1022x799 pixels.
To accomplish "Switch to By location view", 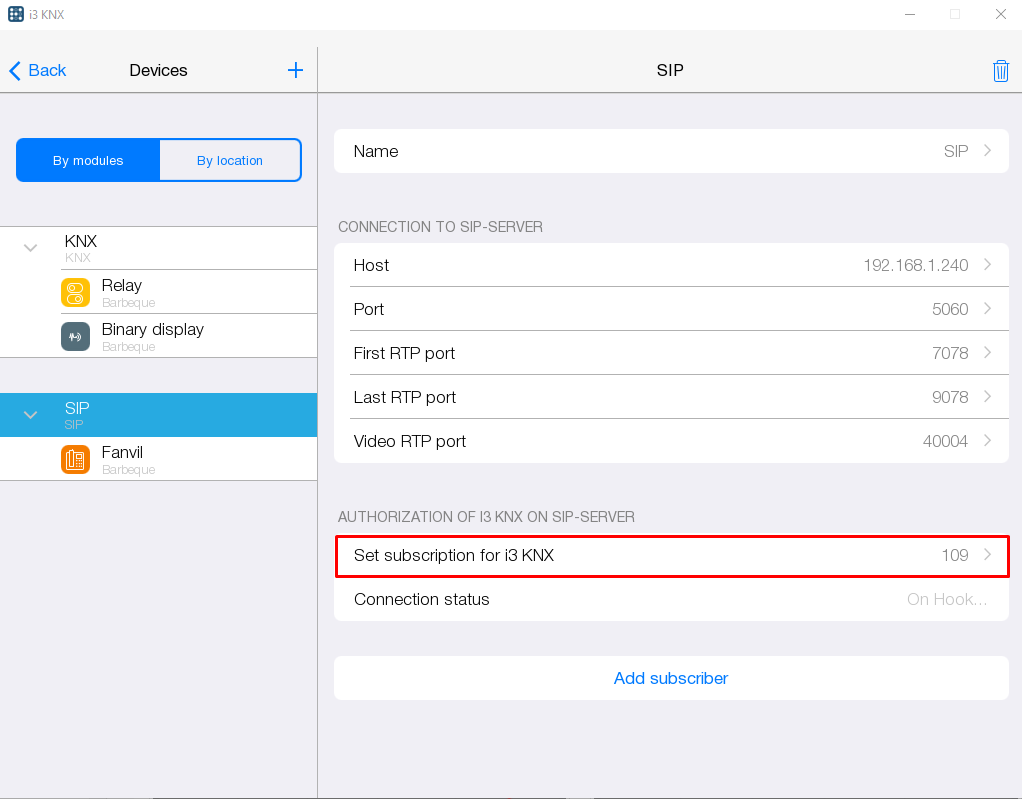I will [229, 160].
